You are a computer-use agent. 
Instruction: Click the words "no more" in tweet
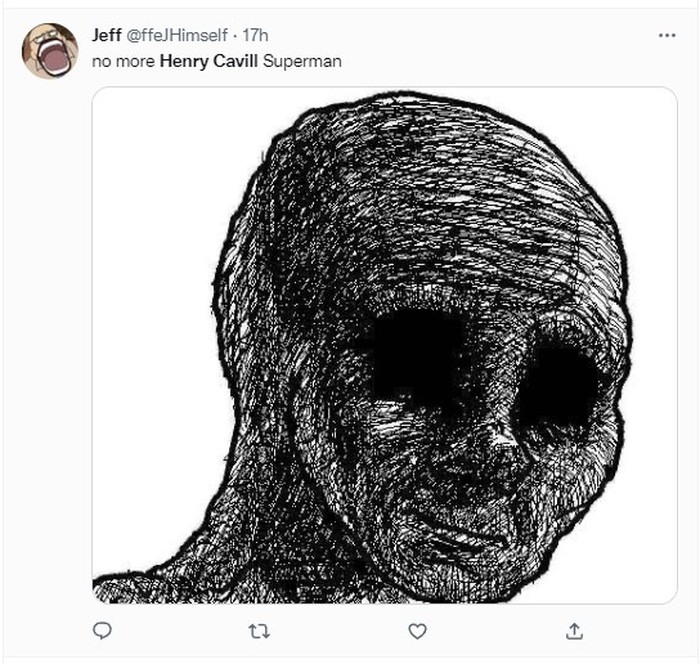pyautogui.click(x=124, y=61)
